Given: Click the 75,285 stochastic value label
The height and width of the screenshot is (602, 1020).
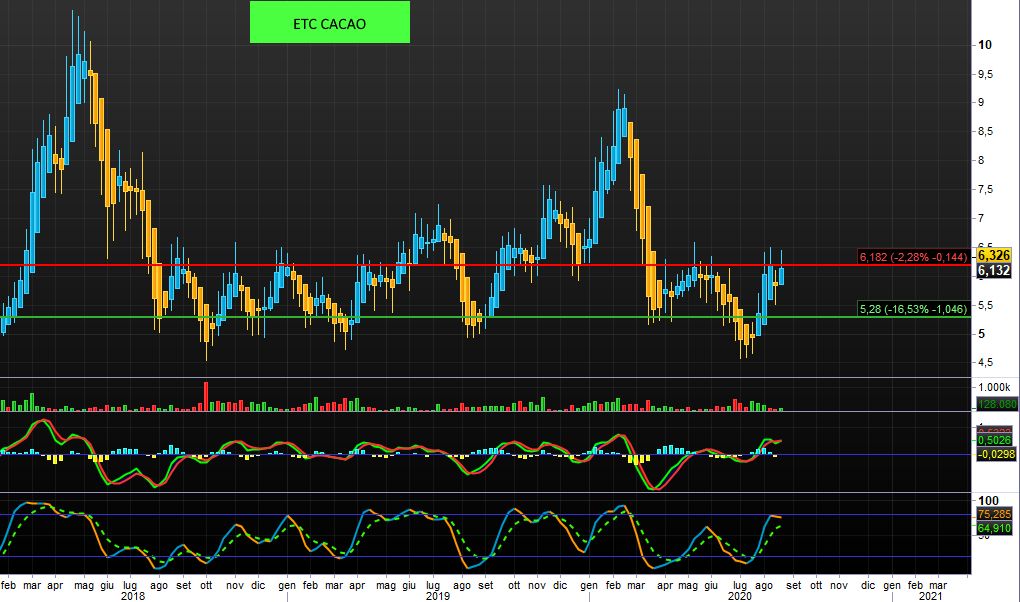Looking at the screenshot, I should (993, 515).
